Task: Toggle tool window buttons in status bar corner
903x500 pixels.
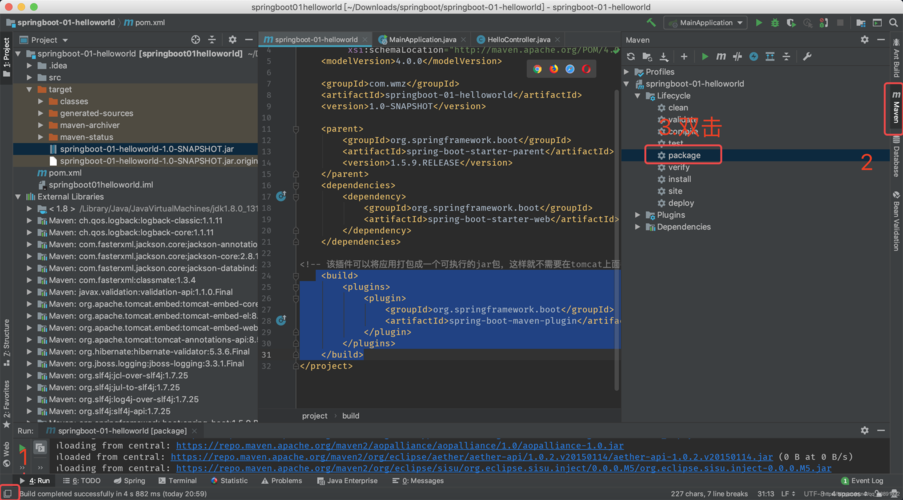Action: point(7,494)
